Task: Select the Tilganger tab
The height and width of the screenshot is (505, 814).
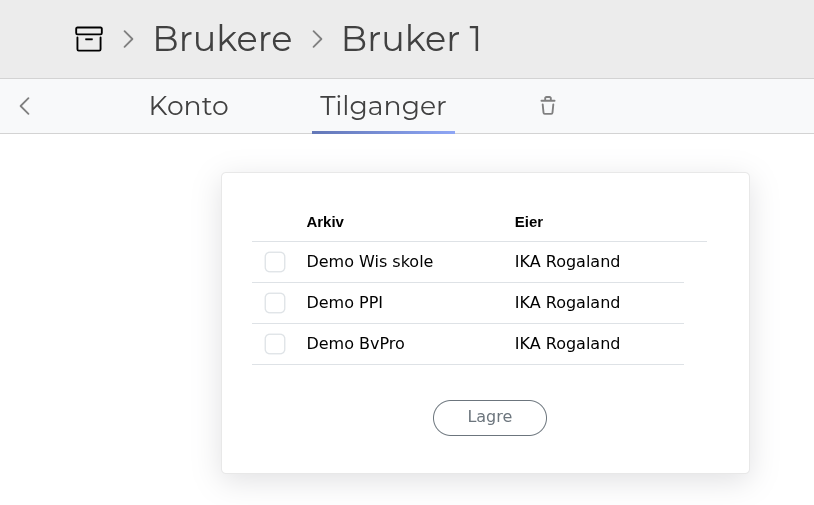Action: [x=383, y=106]
